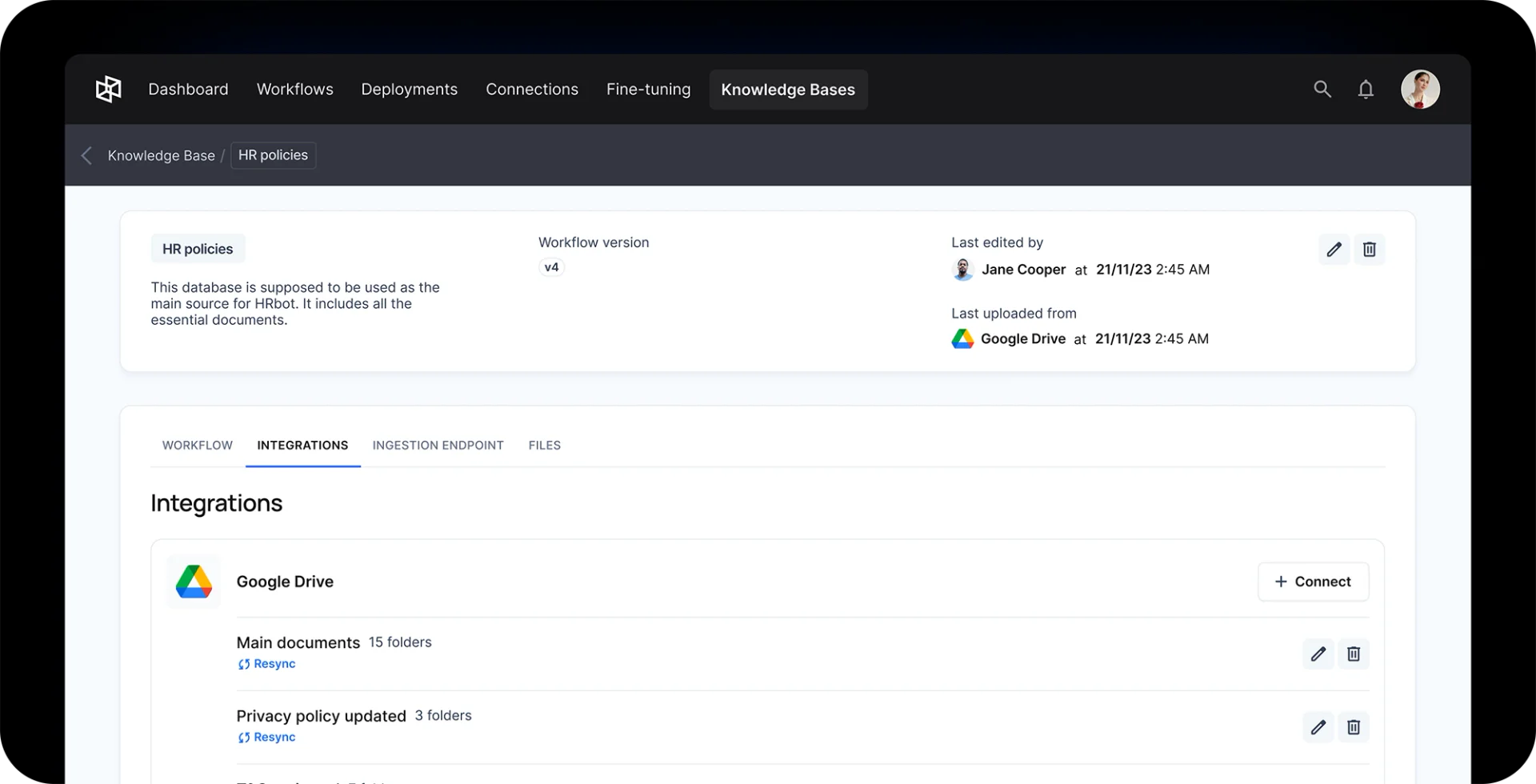Resync the Main documents folder
The image size is (1536, 784).
click(x=266, y=663)
